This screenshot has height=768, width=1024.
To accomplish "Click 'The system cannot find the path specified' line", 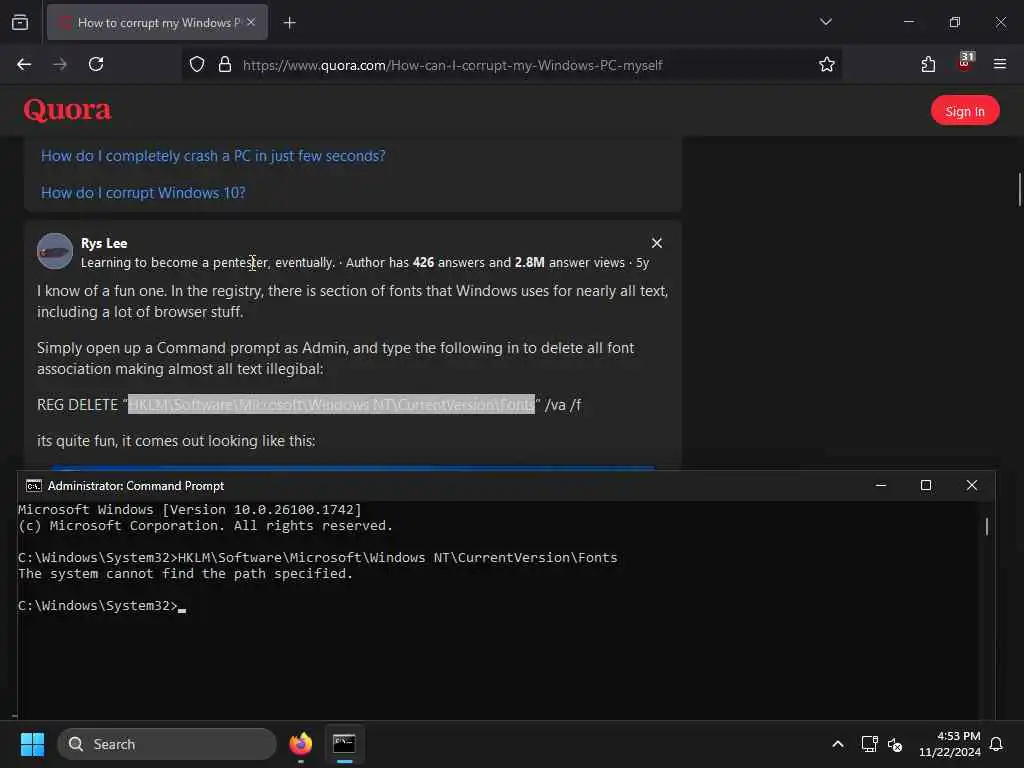I will coord(185,574).
